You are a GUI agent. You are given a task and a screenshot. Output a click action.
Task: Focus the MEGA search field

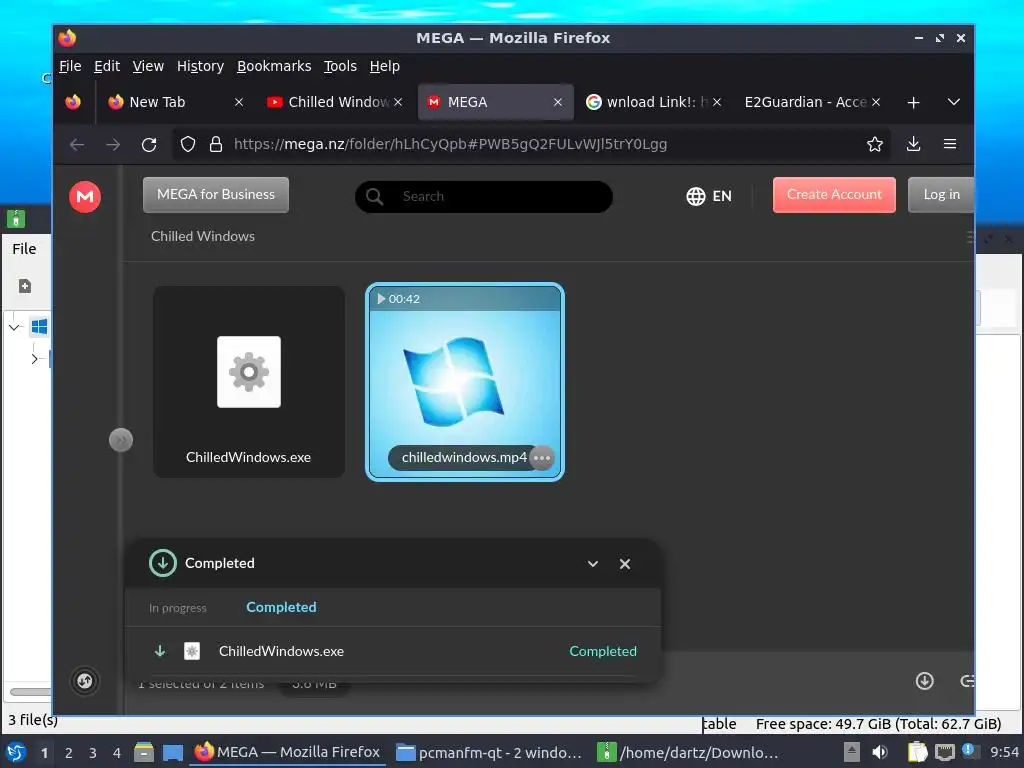pos(483,197)
